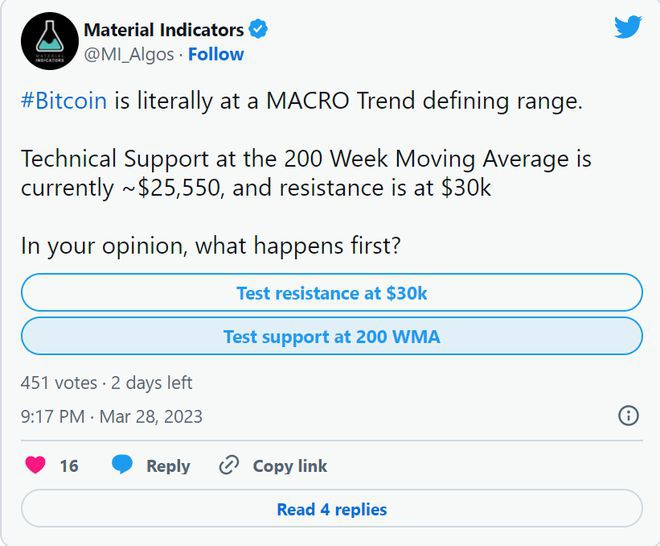Open the #Bitcoin hashtag link

click(63, 102)
